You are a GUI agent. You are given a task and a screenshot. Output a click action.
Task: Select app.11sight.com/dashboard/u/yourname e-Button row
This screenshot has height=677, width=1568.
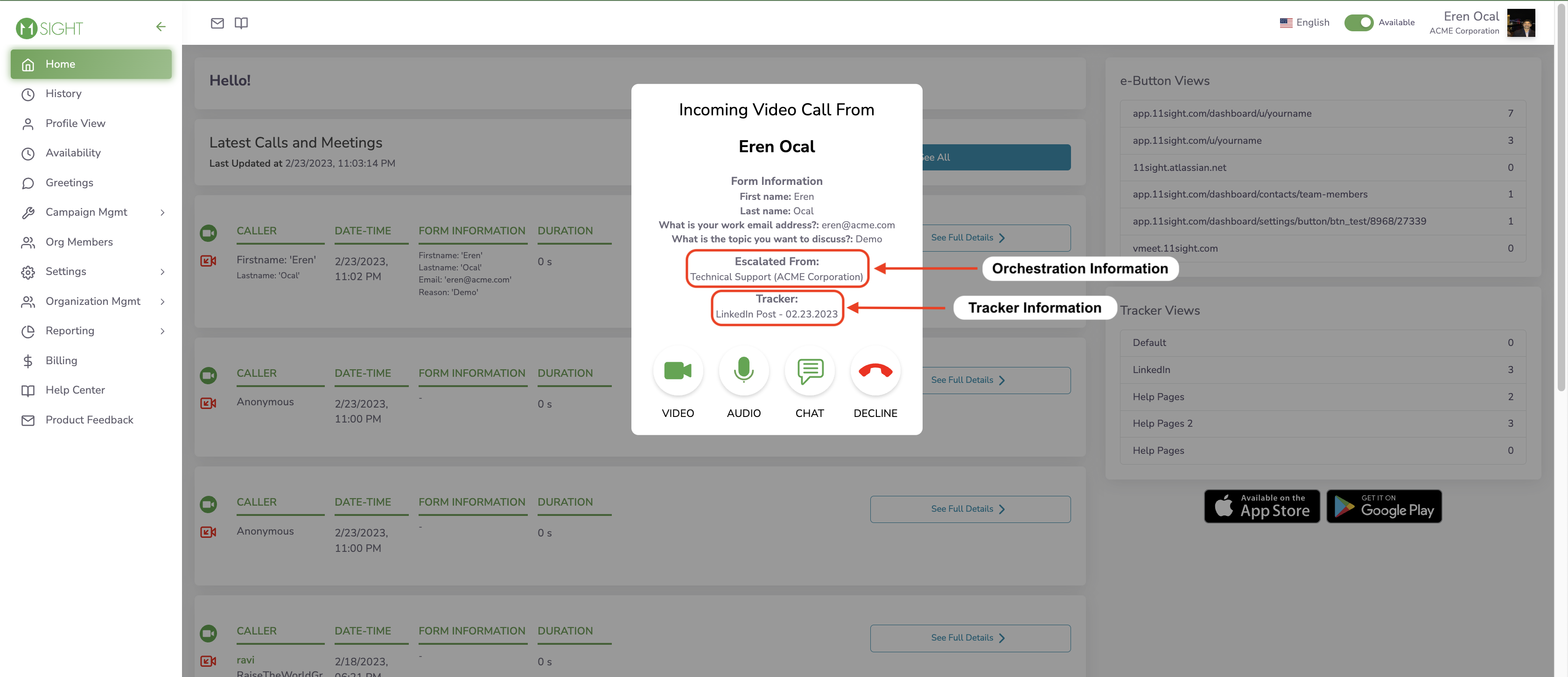(x=1322, y=114)
